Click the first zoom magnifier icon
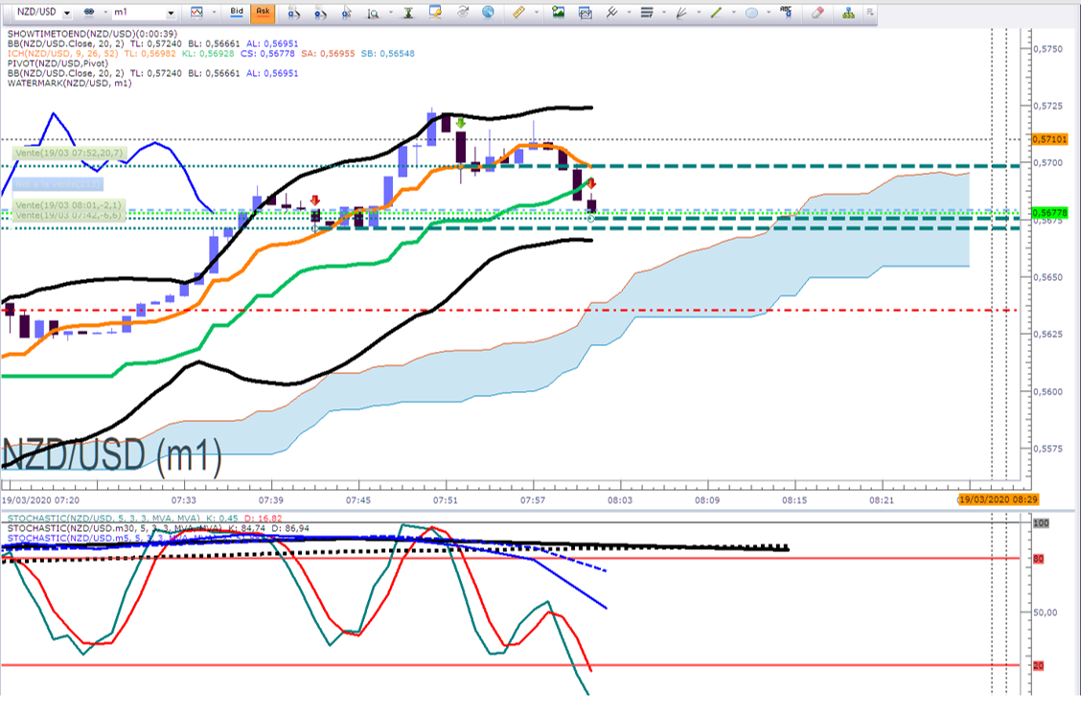 (294, 12)
